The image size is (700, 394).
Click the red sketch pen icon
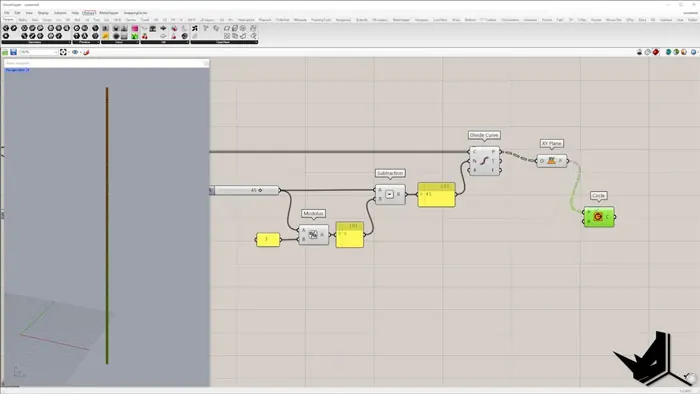[x=87, y=52]
